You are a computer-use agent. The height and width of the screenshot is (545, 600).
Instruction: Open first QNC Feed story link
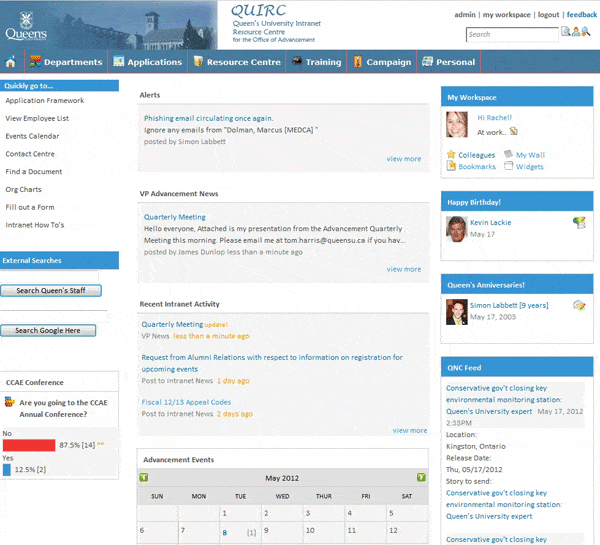[504, 400]
